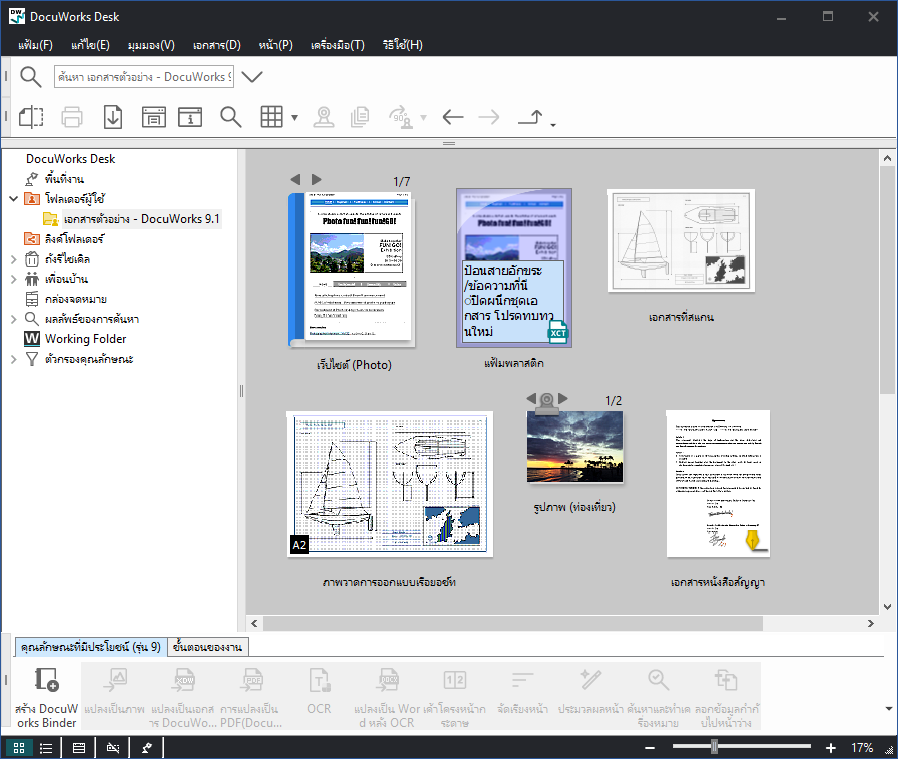Click the import document toolbar icon

tap(112, 116)
